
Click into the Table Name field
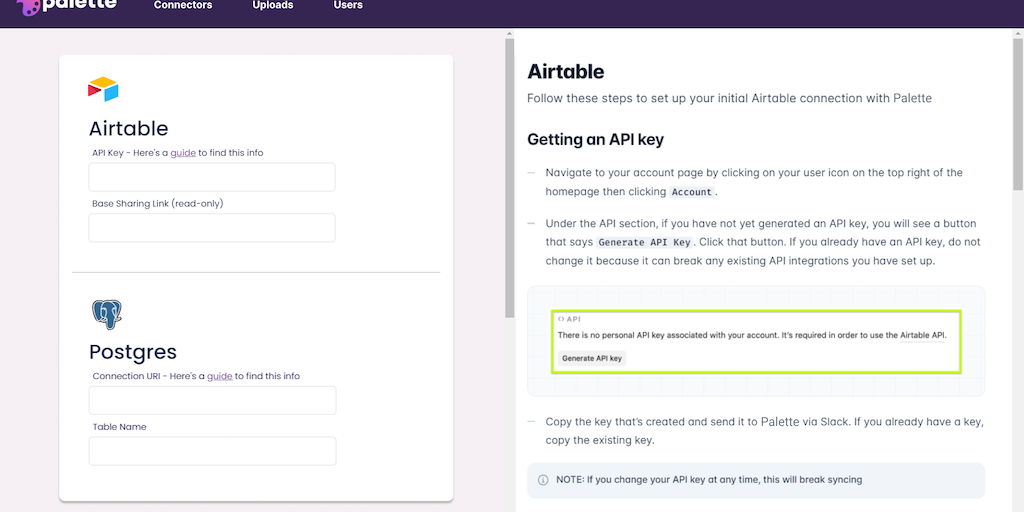(212, 451)
